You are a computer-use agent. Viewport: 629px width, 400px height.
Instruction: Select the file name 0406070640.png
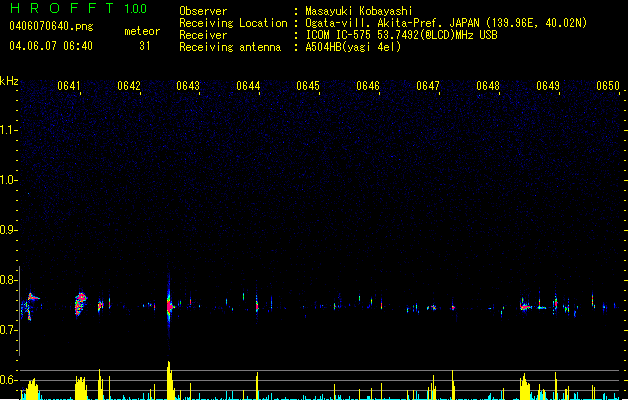coord(51,27)
